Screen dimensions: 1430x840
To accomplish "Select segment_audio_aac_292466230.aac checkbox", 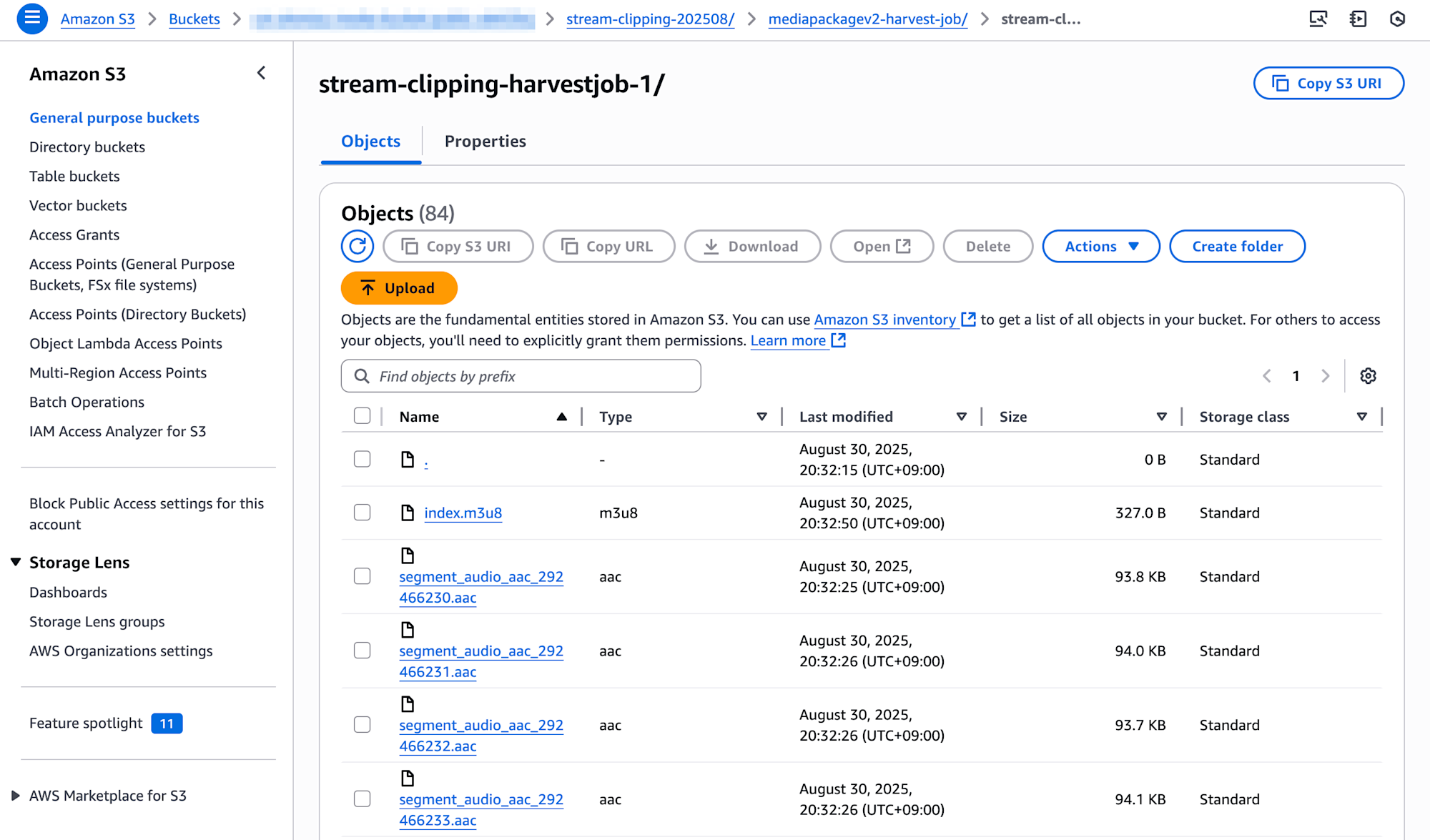I will pyautogui.click(x=363, y=576).
